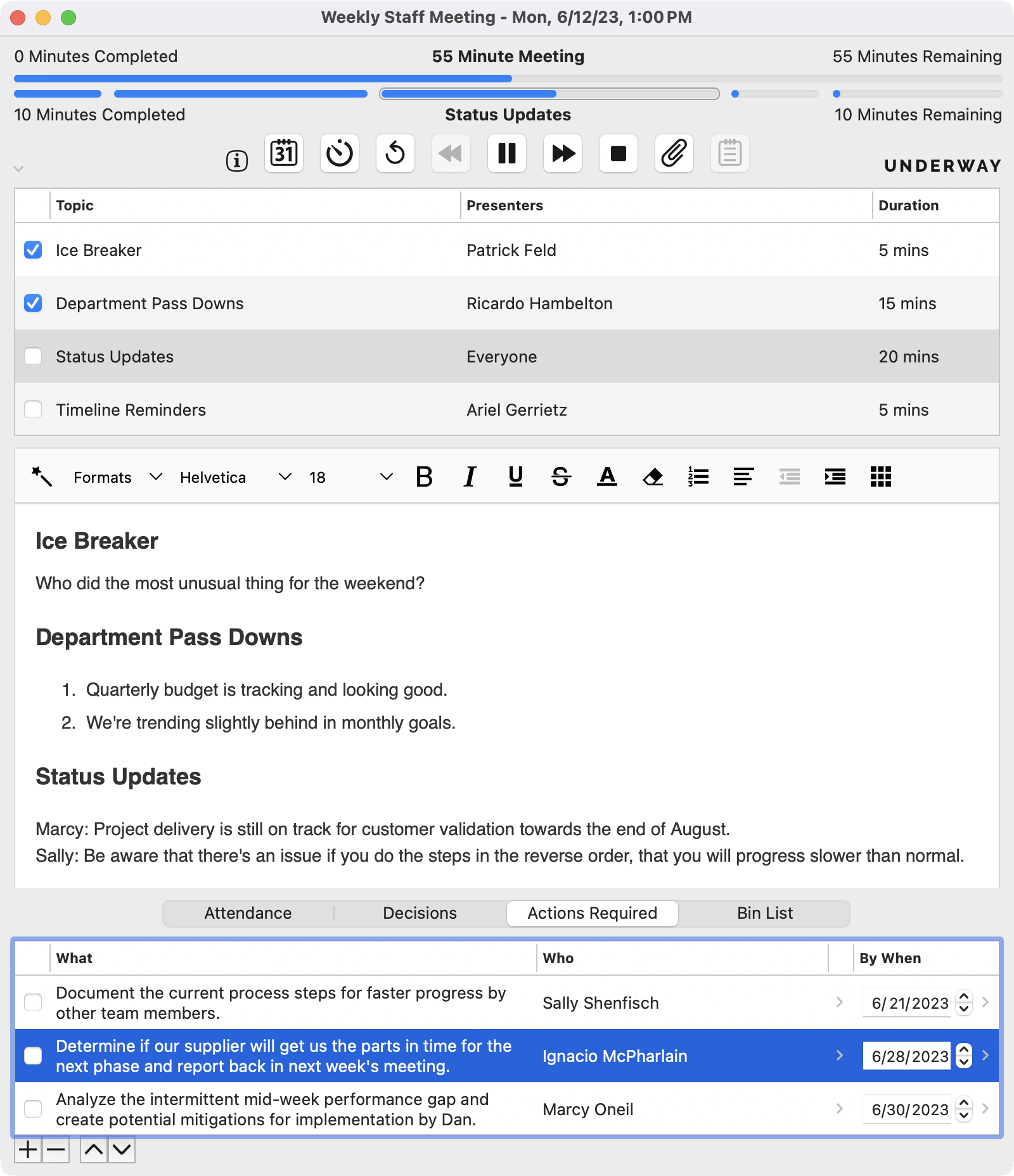Add a new action item with plus button

(x=28, y=1149)
